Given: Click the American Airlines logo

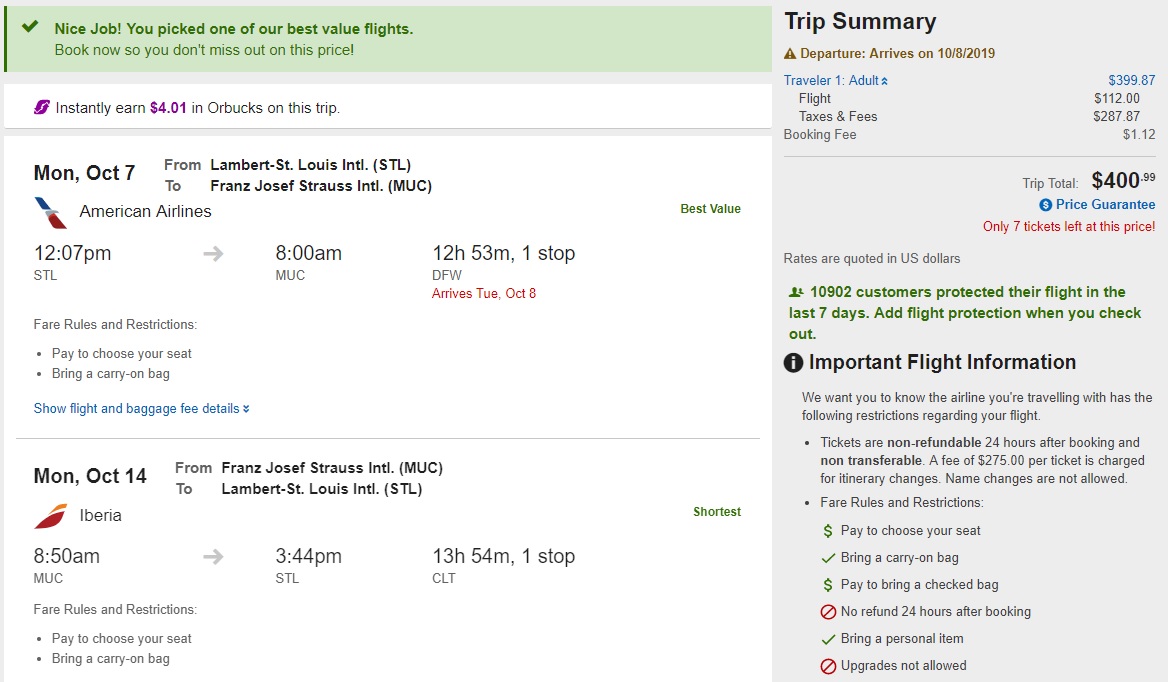Looking at the screenshot, I should (x=50, y=212).
